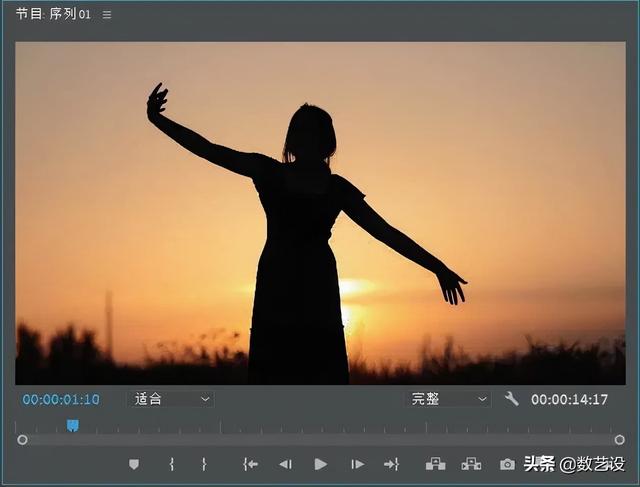Screen dimensions: 640x487
Task: Open the panel menu beside 序列01
Action: pyautogui.click(x=107, y=15)
